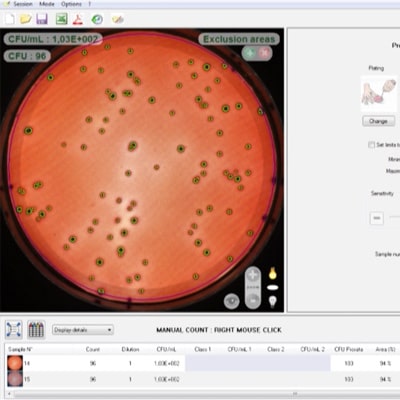Image resolution: width=400 pixels, height=400 pixels.
Task: Zoom out on the plate image
Action: click(253, 300)
